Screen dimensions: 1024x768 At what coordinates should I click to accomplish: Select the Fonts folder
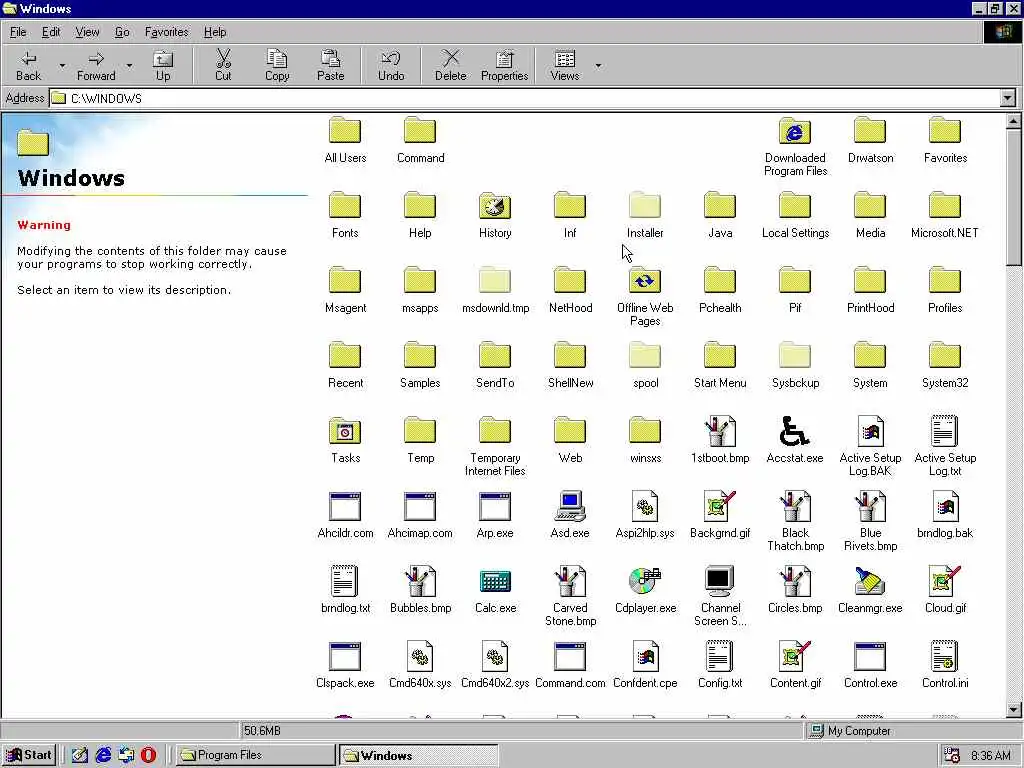tap(345, 206)
